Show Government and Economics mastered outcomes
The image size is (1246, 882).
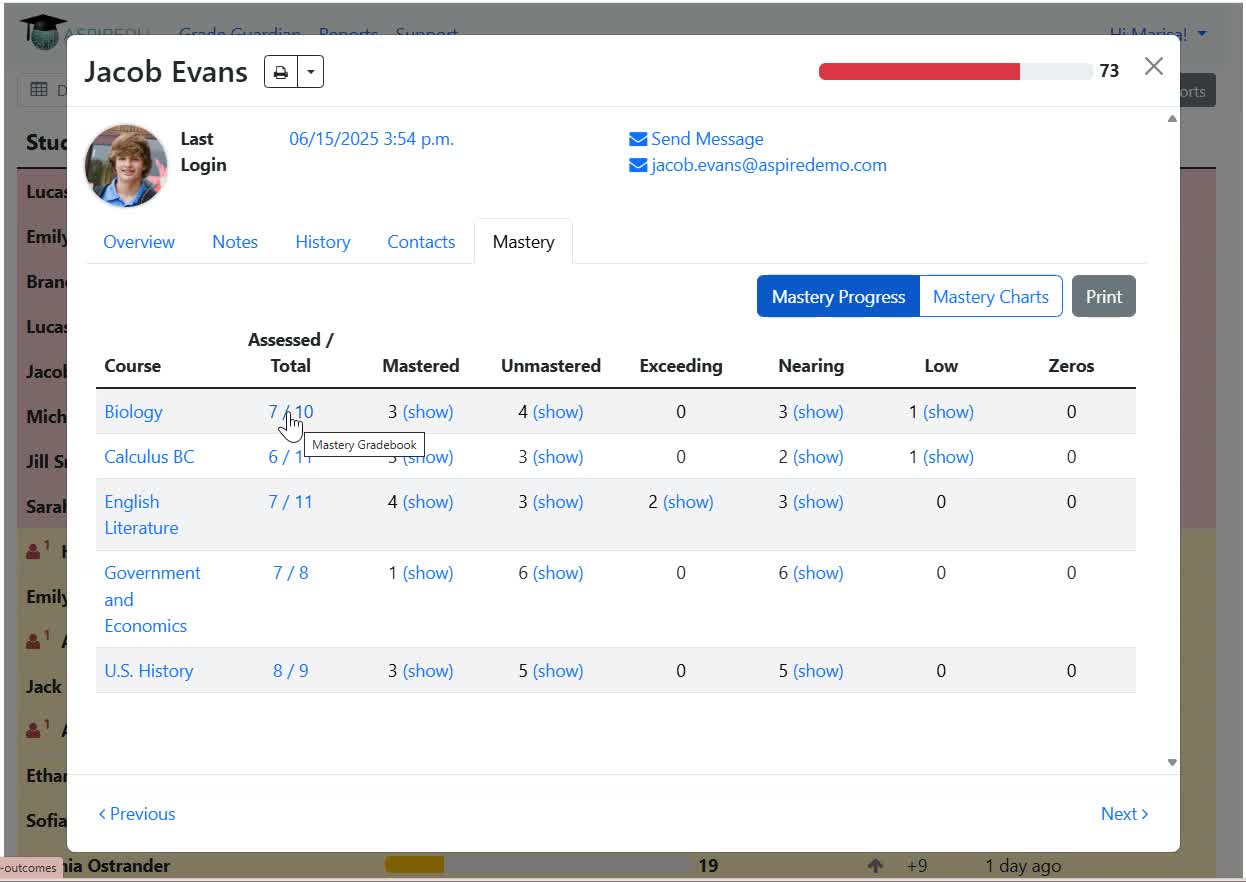(428, 573)
